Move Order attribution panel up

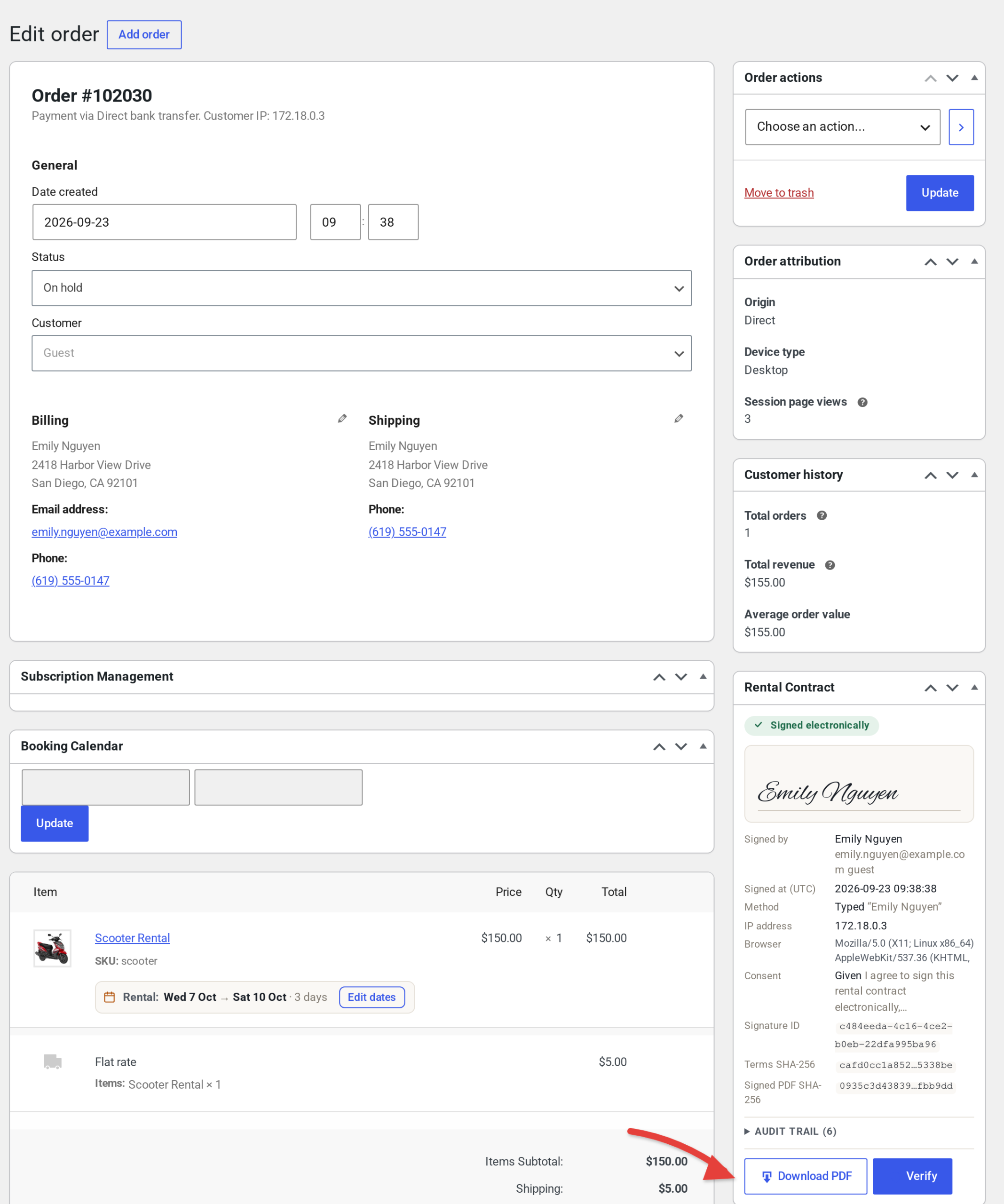[931, 262]
